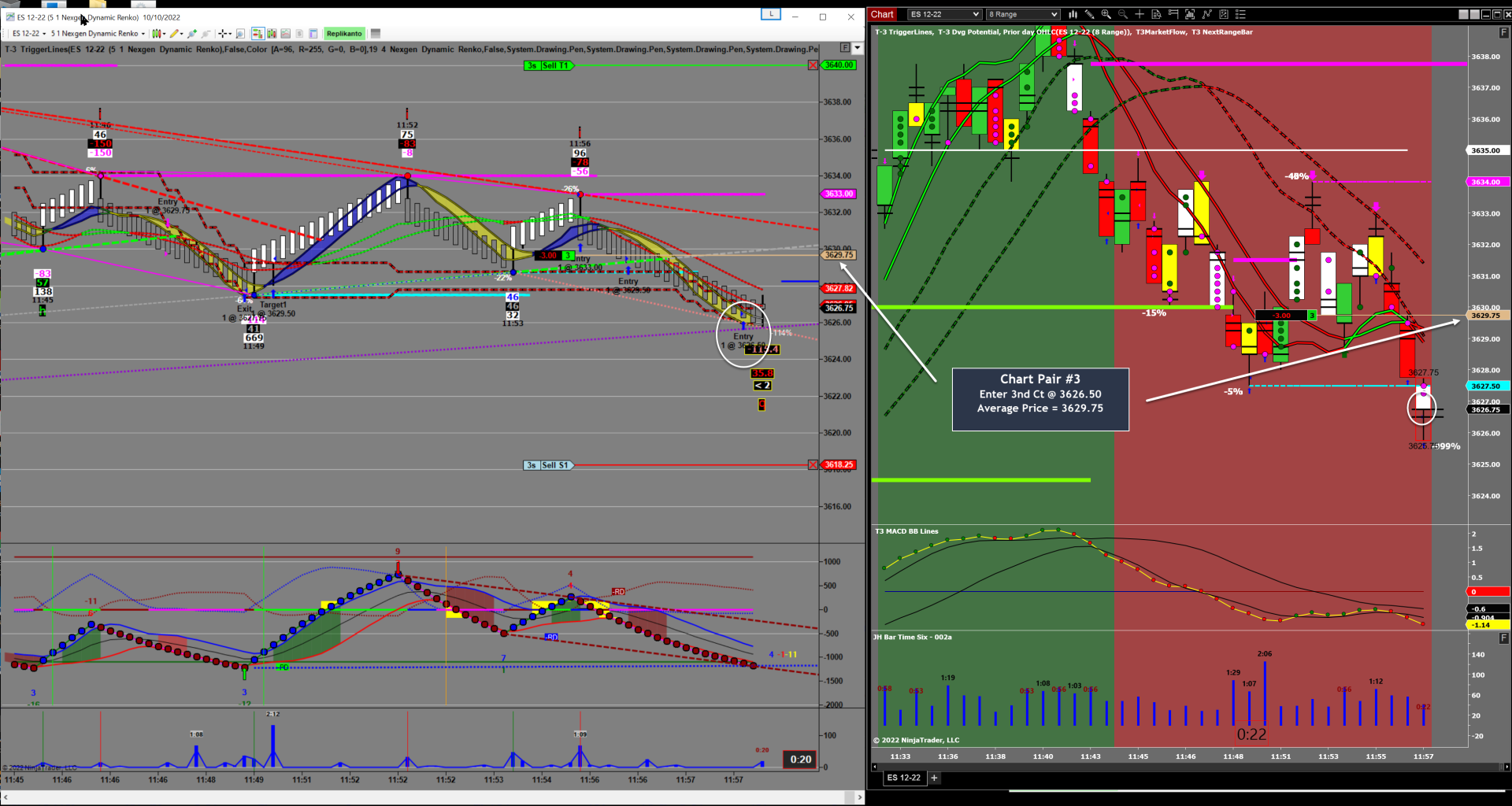Click the left scroll arrow under right chart
The width and height of the screenshot is (1512, 806).
874,767
